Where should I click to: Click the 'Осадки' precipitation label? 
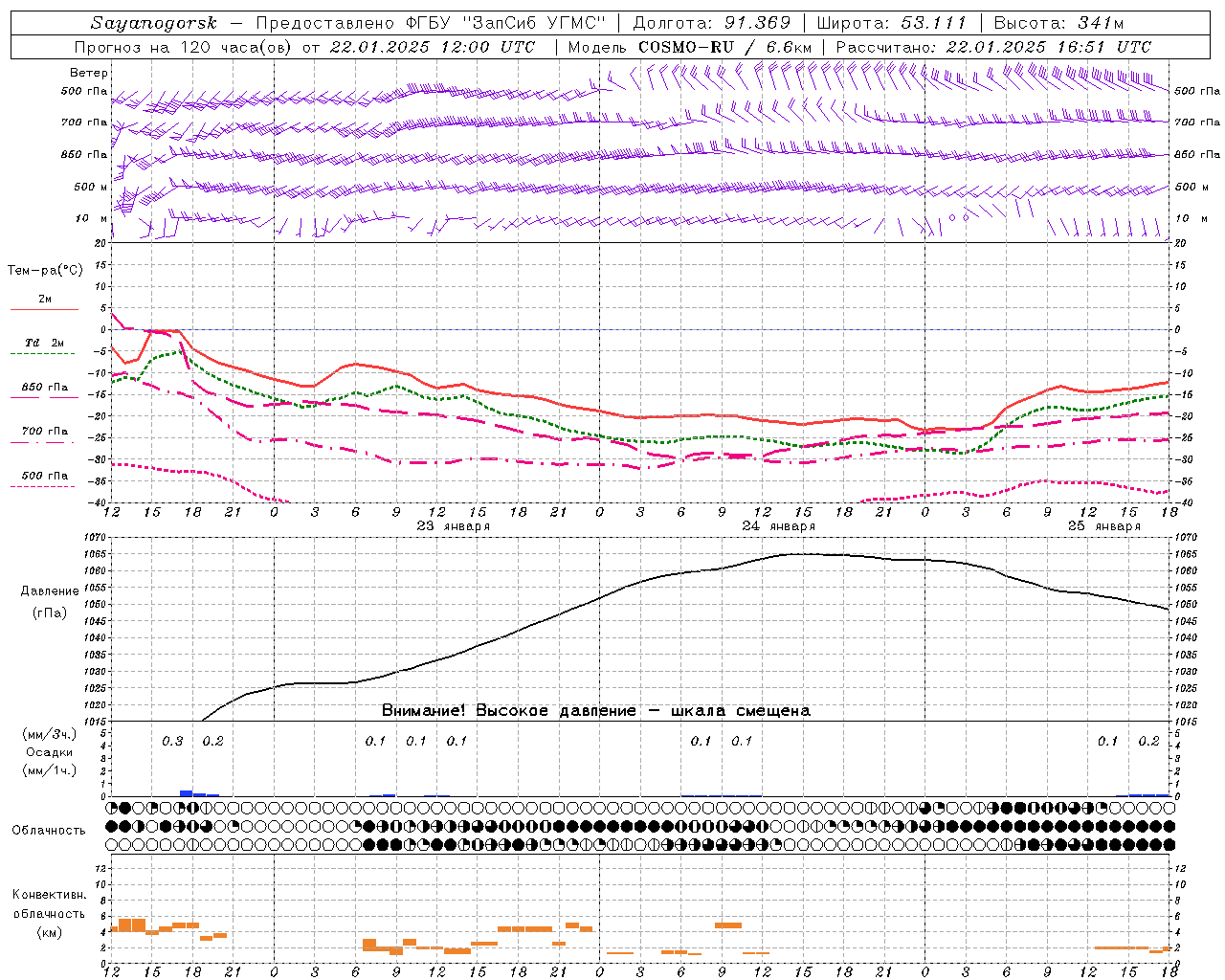tap(50, 752)
